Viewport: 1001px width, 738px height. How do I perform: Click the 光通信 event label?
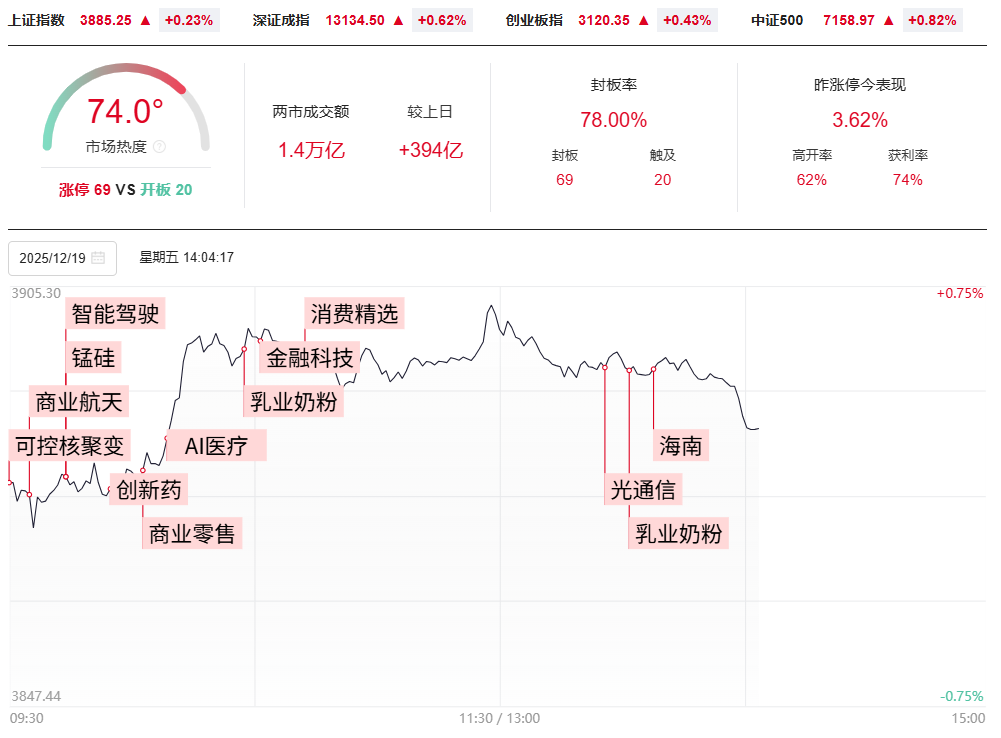coord(643,489)
